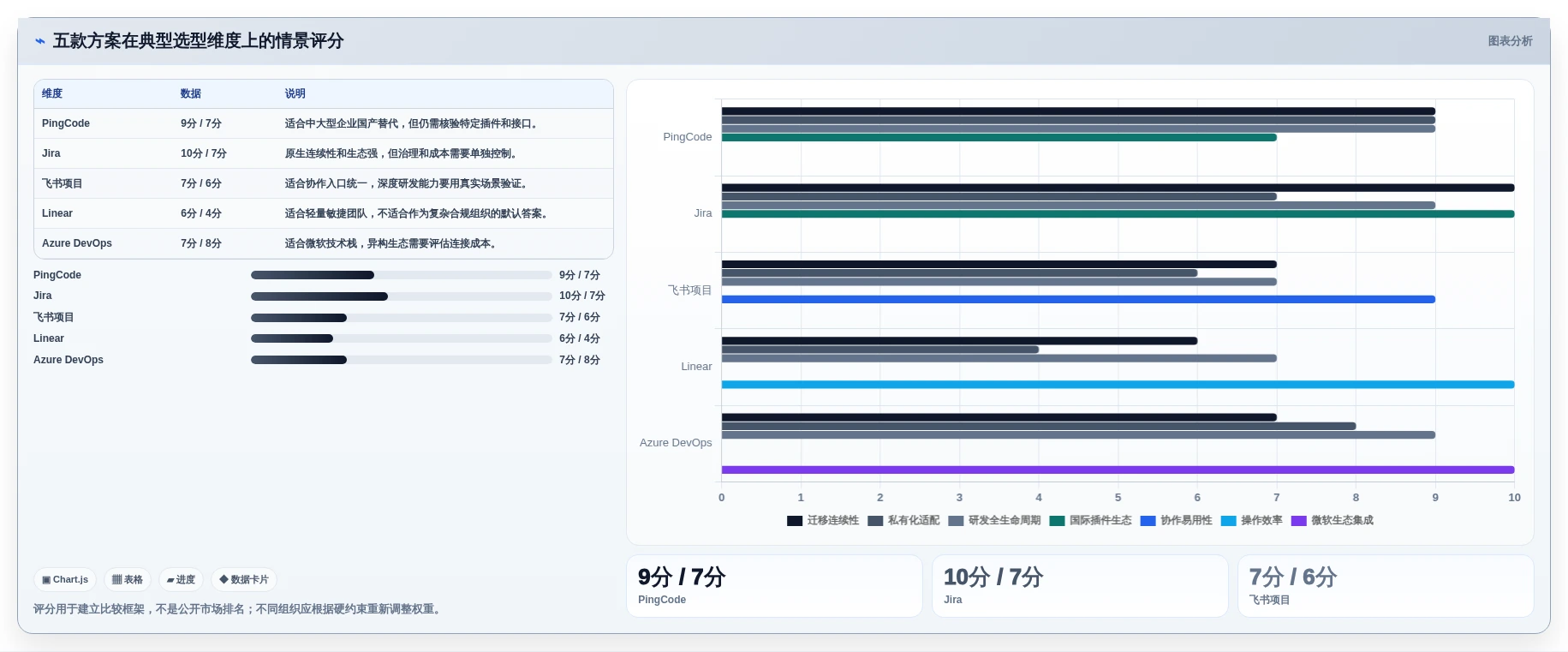Image resolution: width=1568 pixels, height=652 pixels.
Task: Toggle the 迁移连续性 legend item
Action: coord(823,521)
